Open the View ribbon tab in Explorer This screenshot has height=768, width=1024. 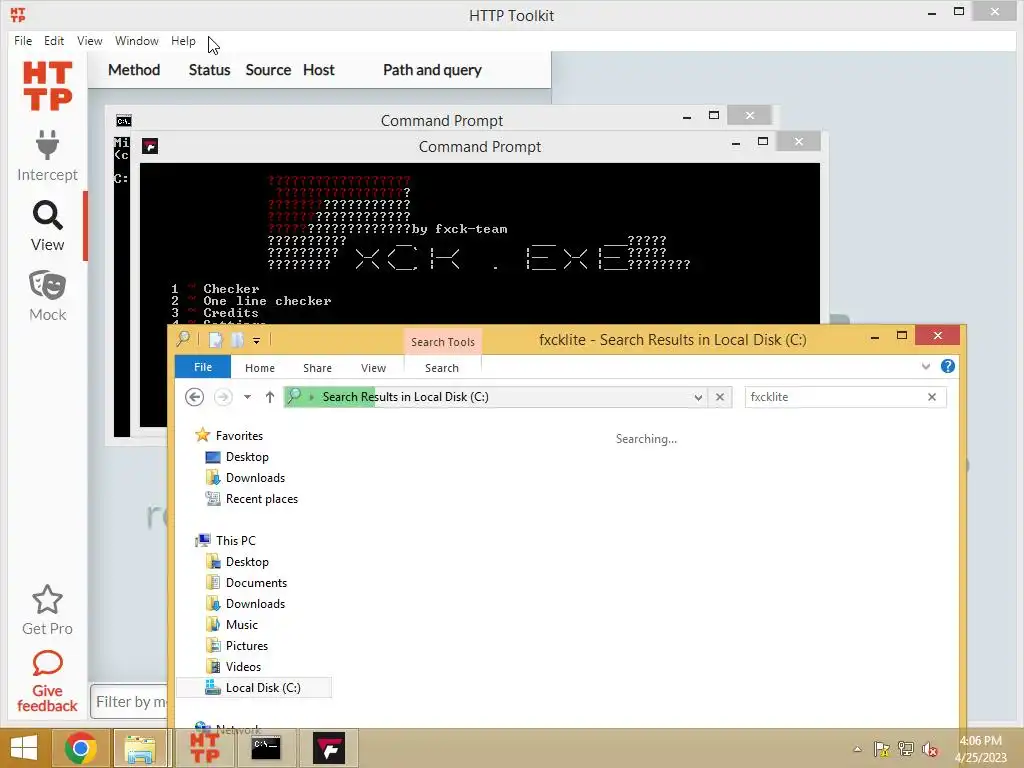pyautogui.click(x=373, y=368)
